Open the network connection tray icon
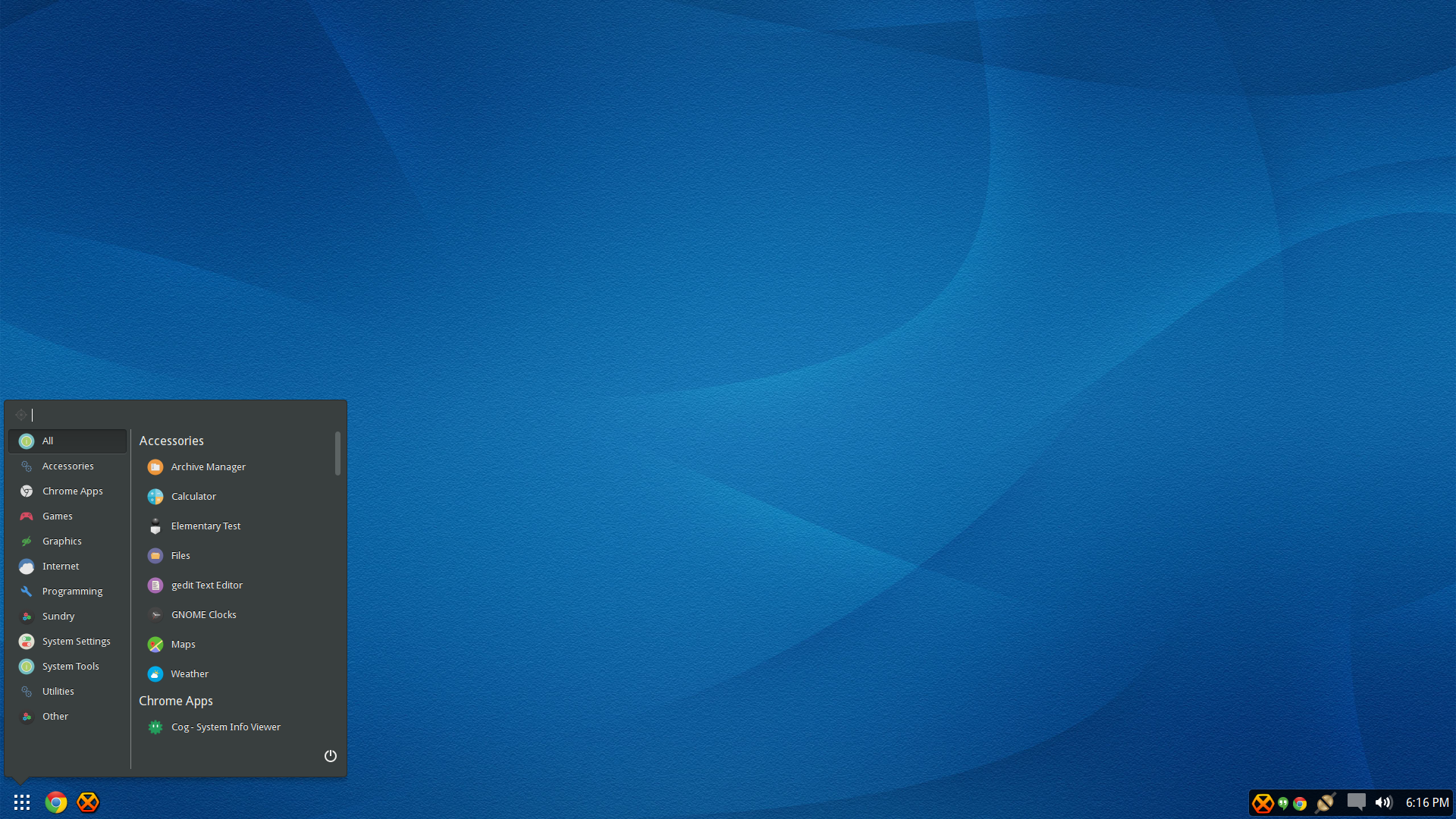 (1326, 802)
